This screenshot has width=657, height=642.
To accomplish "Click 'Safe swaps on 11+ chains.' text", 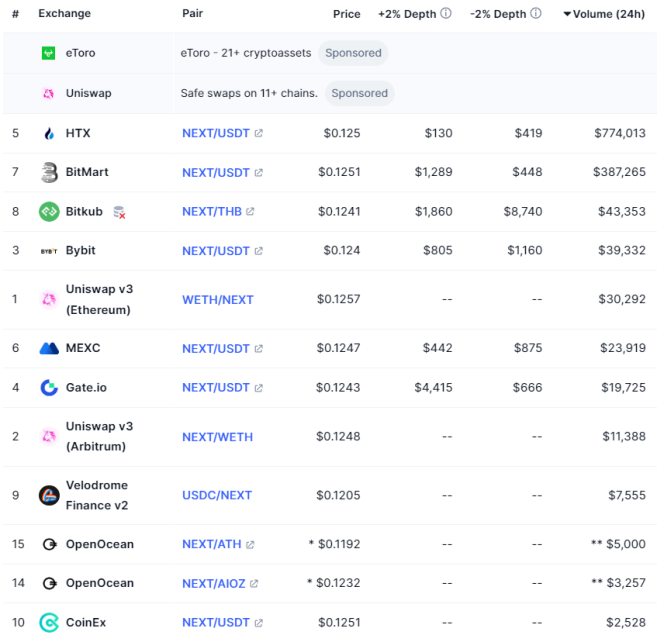I will pos(249,93).
